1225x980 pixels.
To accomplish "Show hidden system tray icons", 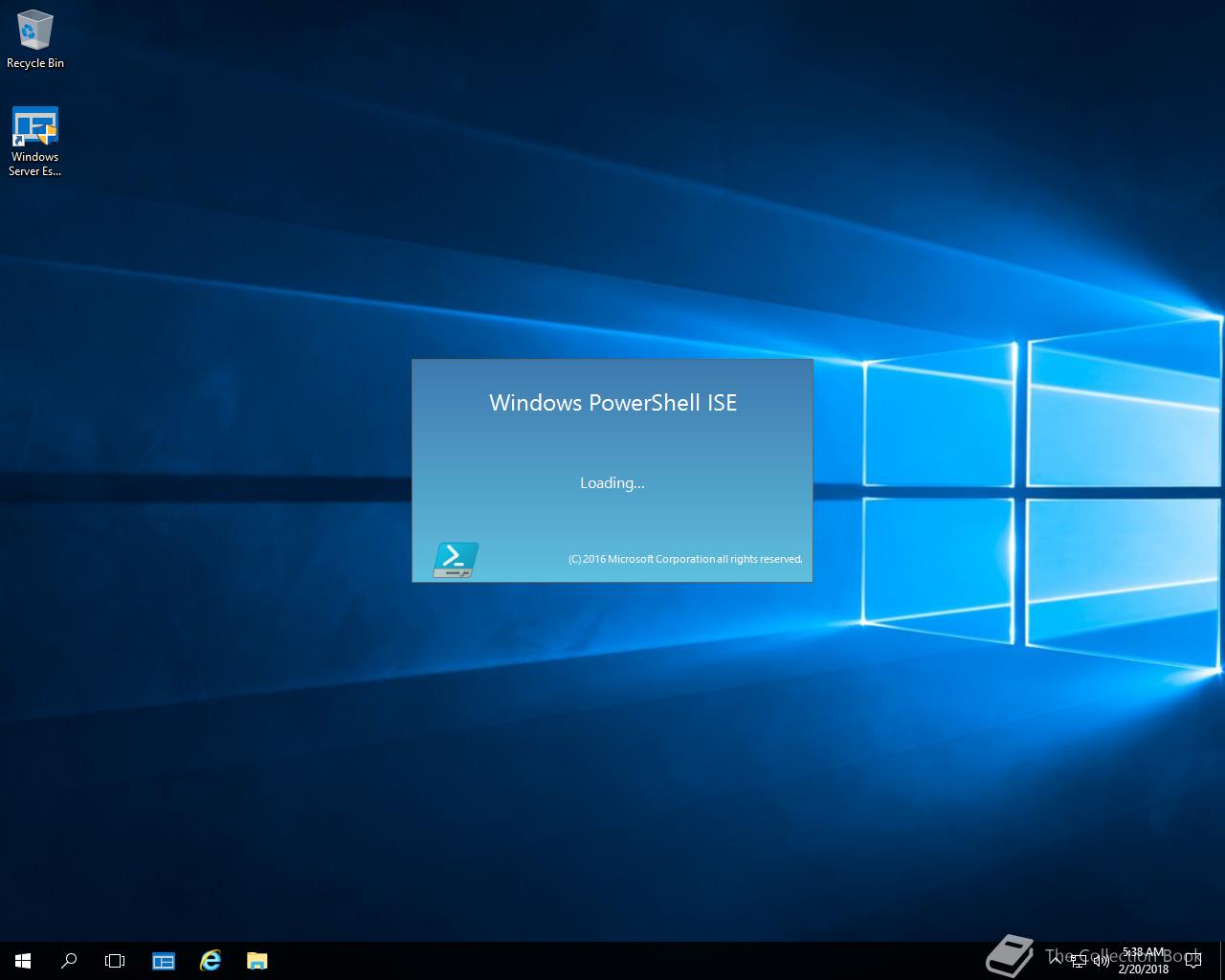I will tap(1056, 960).
